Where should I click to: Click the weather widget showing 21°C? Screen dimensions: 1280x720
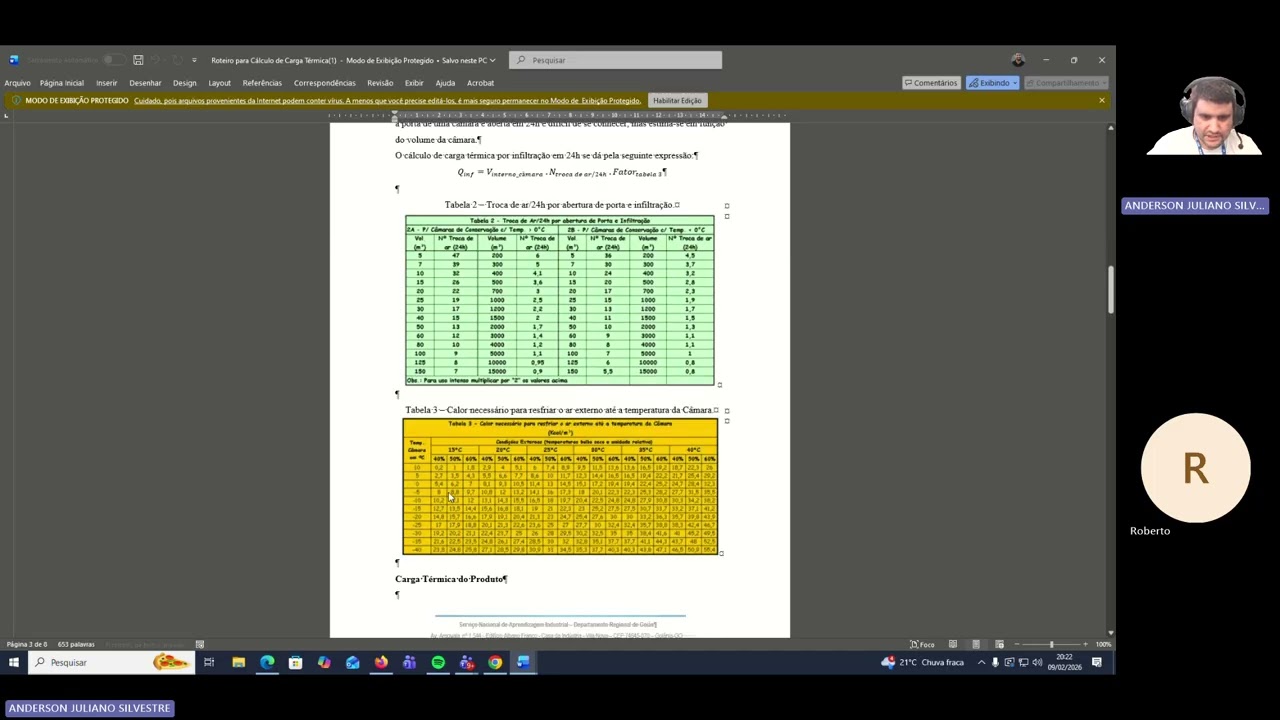pyautogui.click(x=922, y=662)
